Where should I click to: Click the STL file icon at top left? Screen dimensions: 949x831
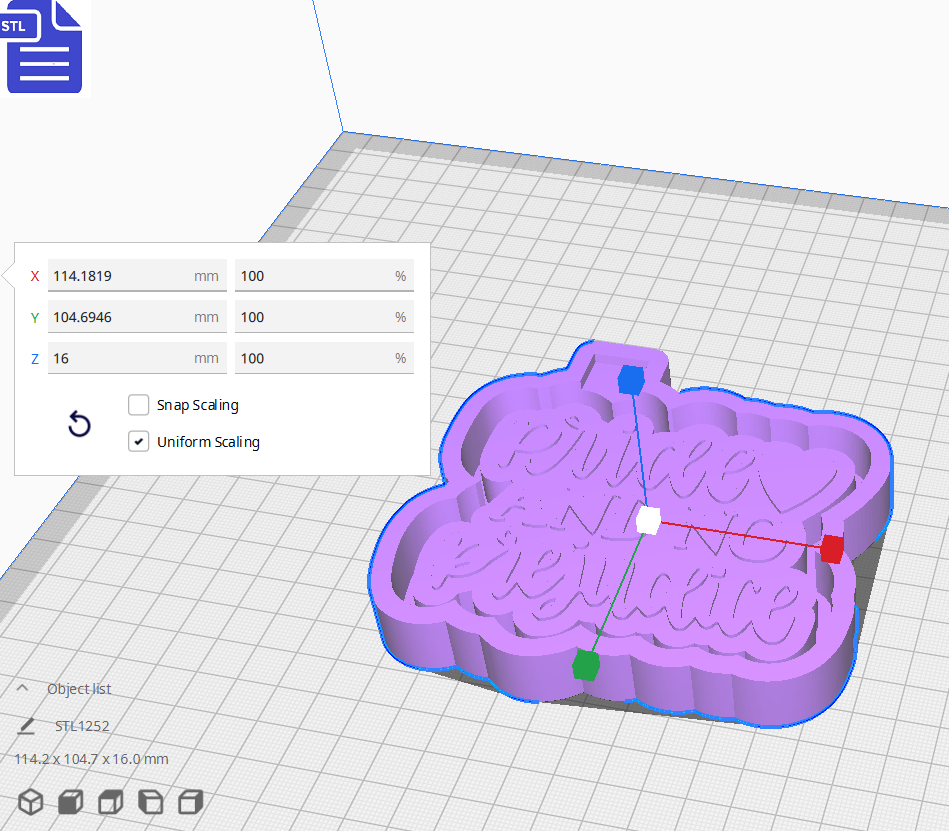click(45, 48)
